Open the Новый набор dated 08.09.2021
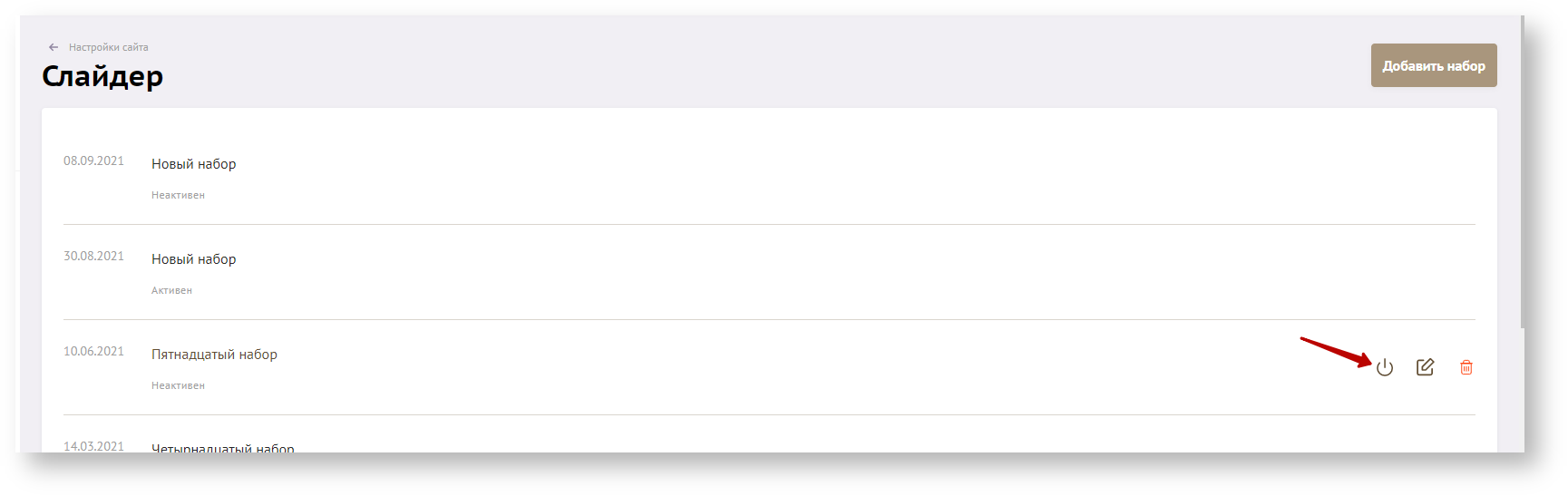The width and height of the screenshot is (1568, 496). point(193,164)
